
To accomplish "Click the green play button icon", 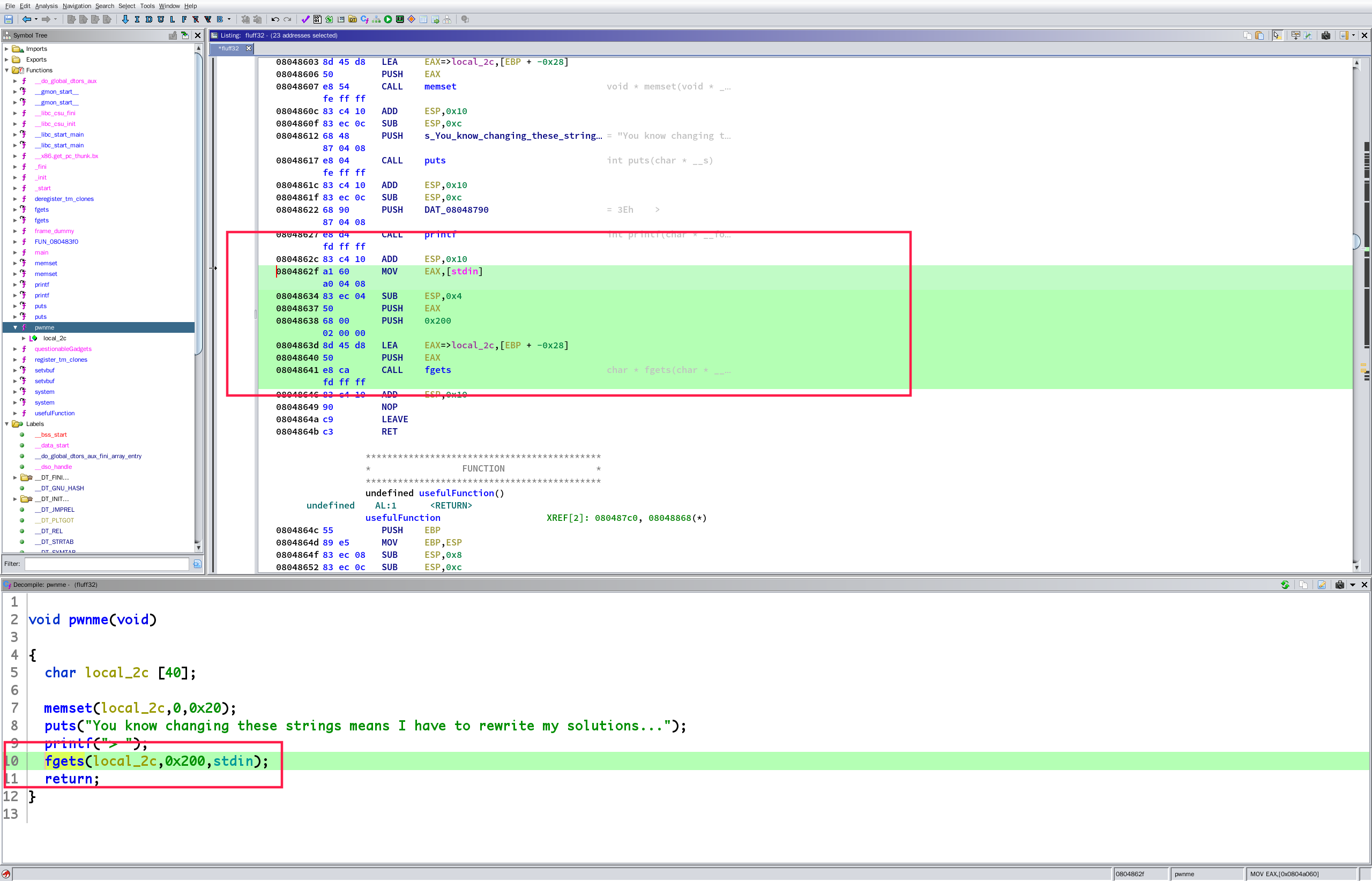I will (388, 19).
